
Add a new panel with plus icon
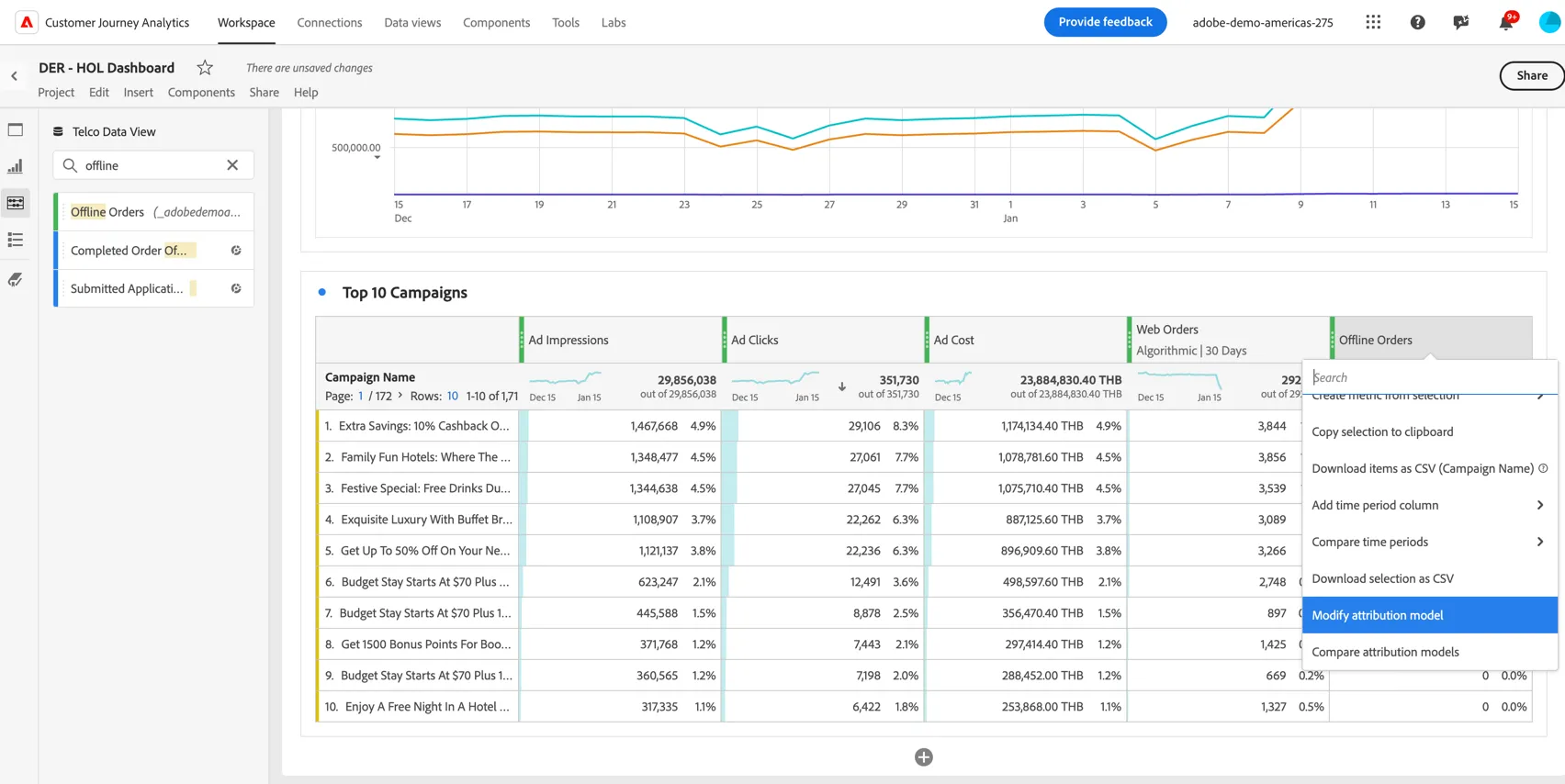[x=924, y=757]
